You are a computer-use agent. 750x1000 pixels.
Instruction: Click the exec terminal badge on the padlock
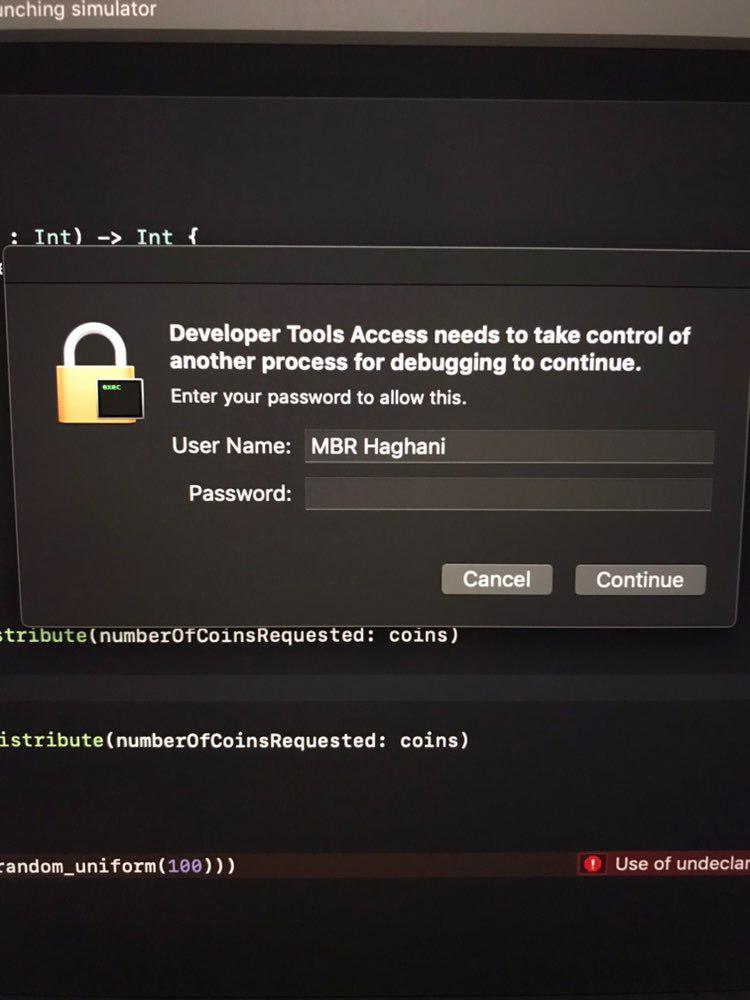click(120, 399)
